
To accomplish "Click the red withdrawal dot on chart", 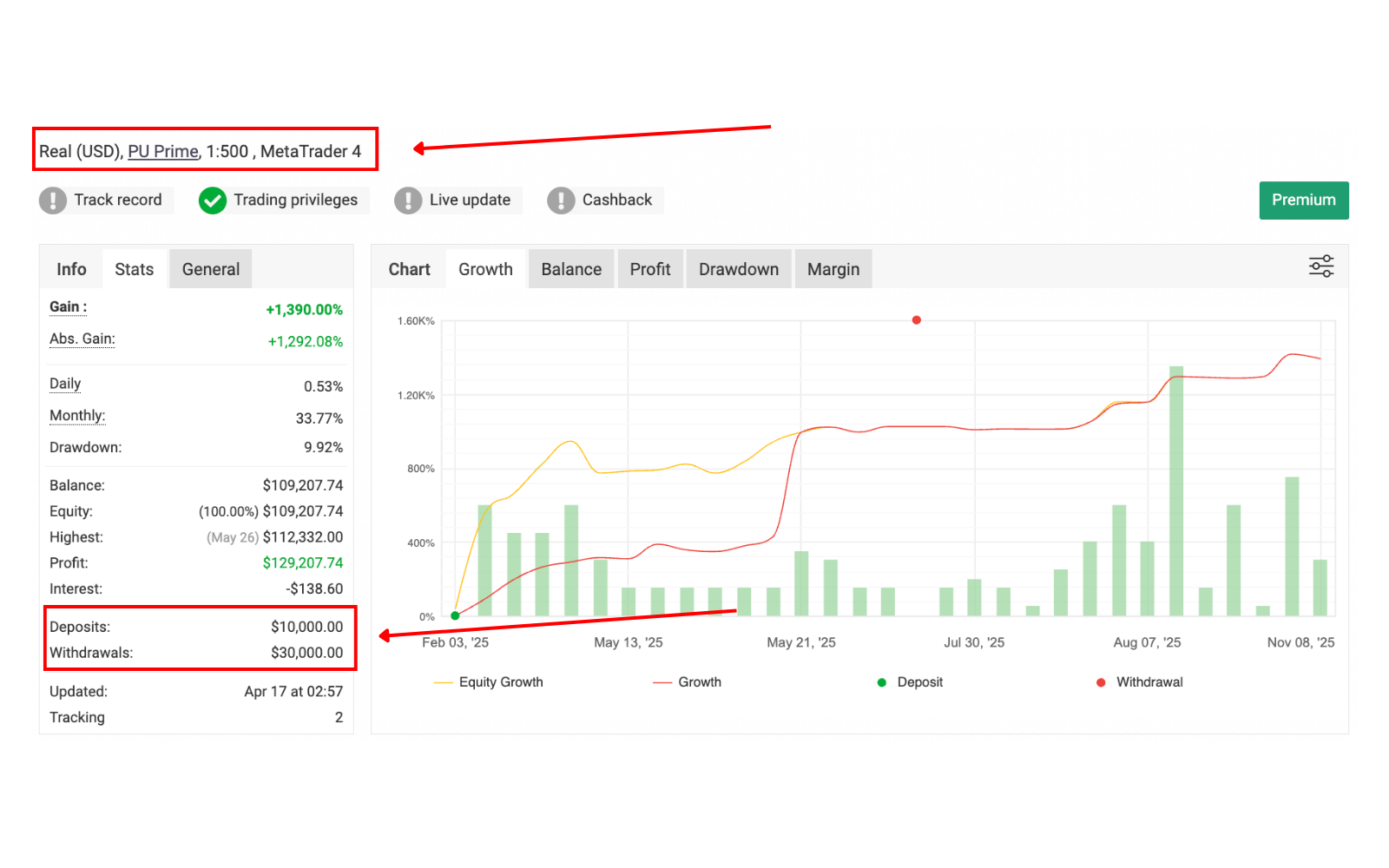I will 917,320.
